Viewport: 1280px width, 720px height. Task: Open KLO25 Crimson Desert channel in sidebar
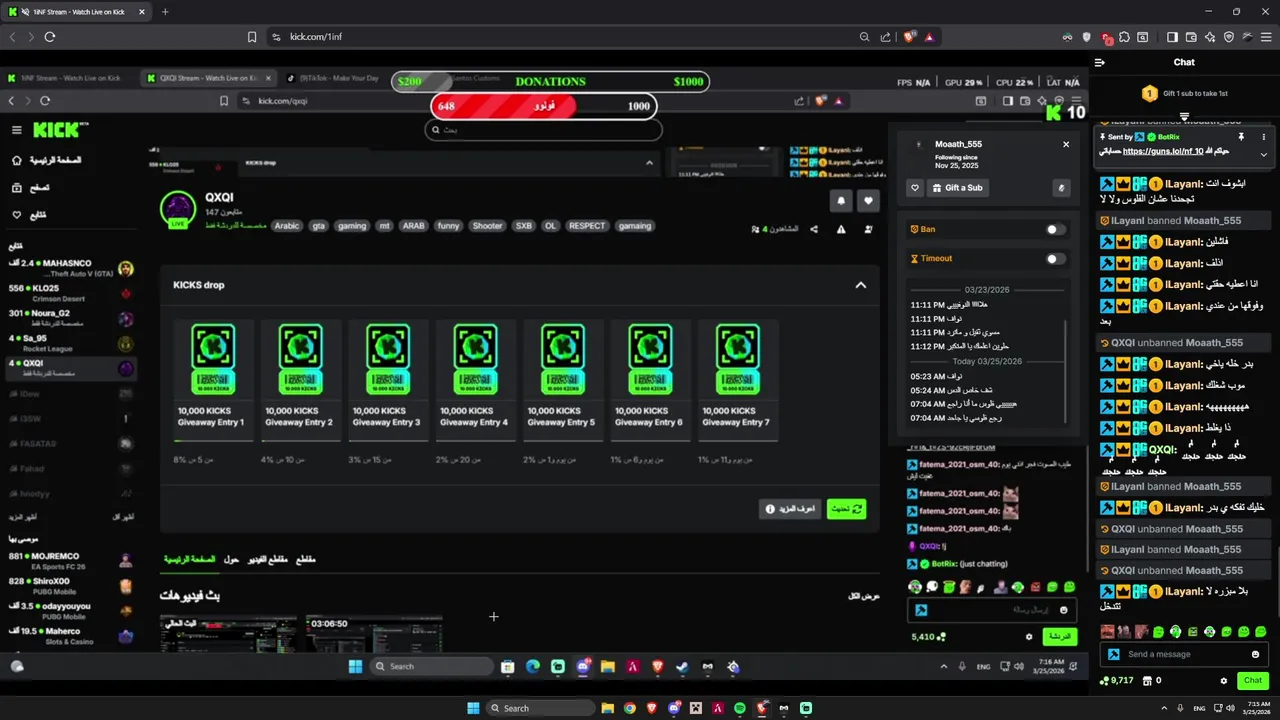click(70, 293)
